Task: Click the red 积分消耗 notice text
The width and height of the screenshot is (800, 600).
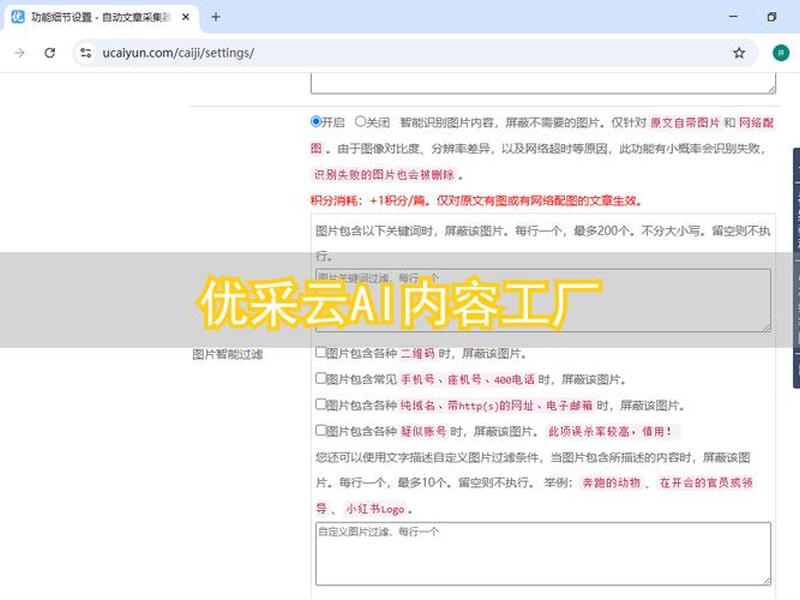Action: coord(476,201)
